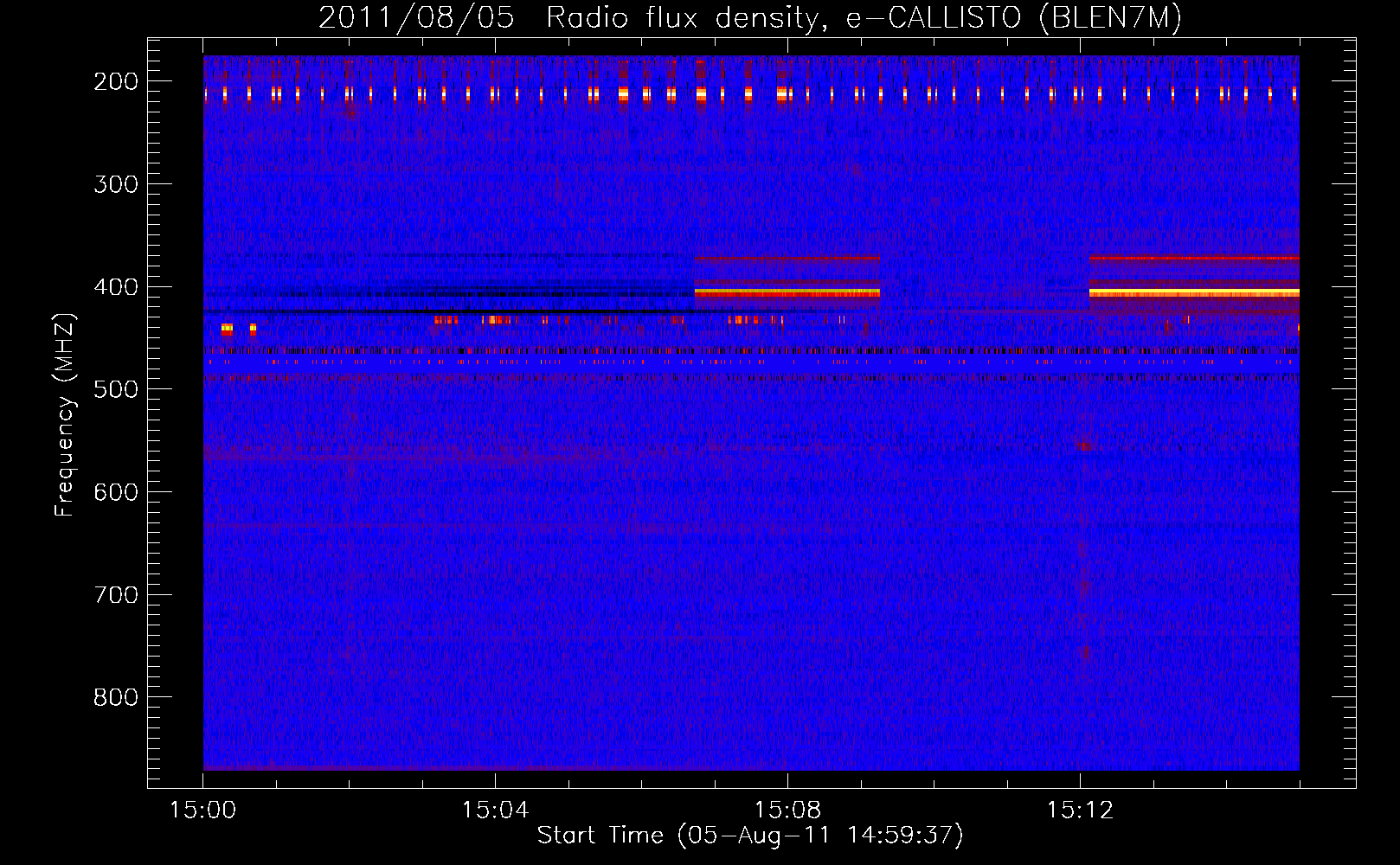The image size is (1400, 865).
Task: Click the 15:12 time axis label
Action: (x=1080, y=811)
